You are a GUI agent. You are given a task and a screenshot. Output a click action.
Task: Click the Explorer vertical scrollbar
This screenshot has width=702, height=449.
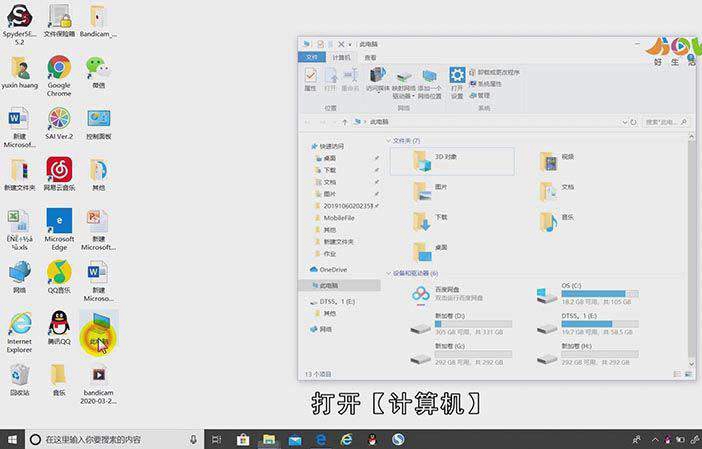692,251
